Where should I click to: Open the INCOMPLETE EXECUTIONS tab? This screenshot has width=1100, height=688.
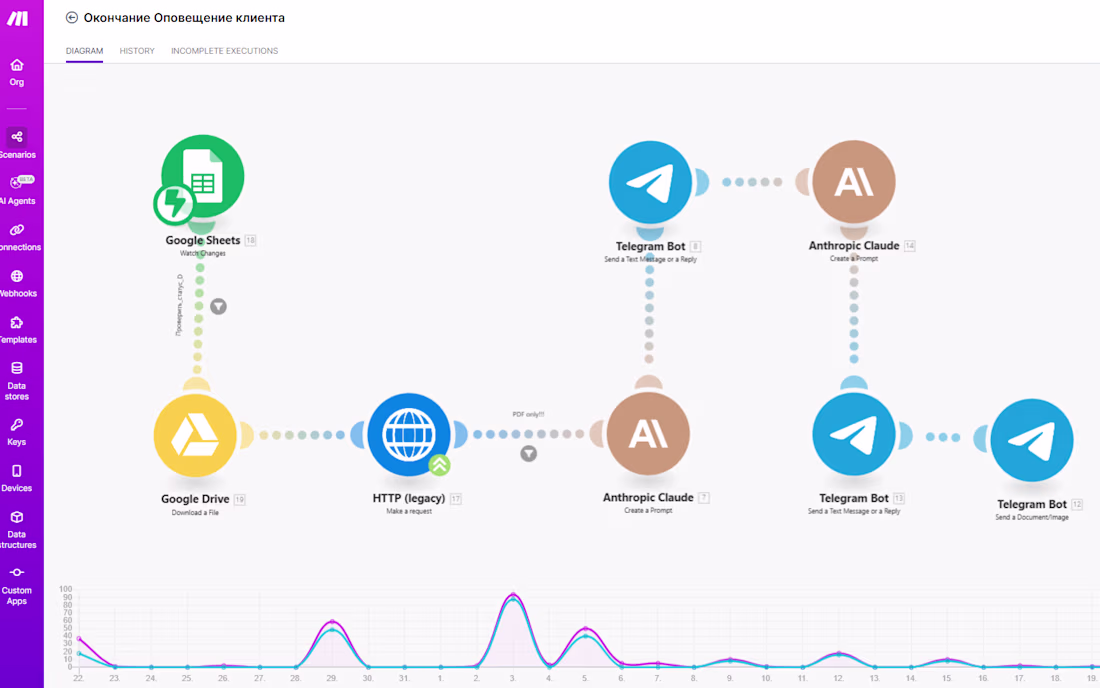(x=224, y=50)
